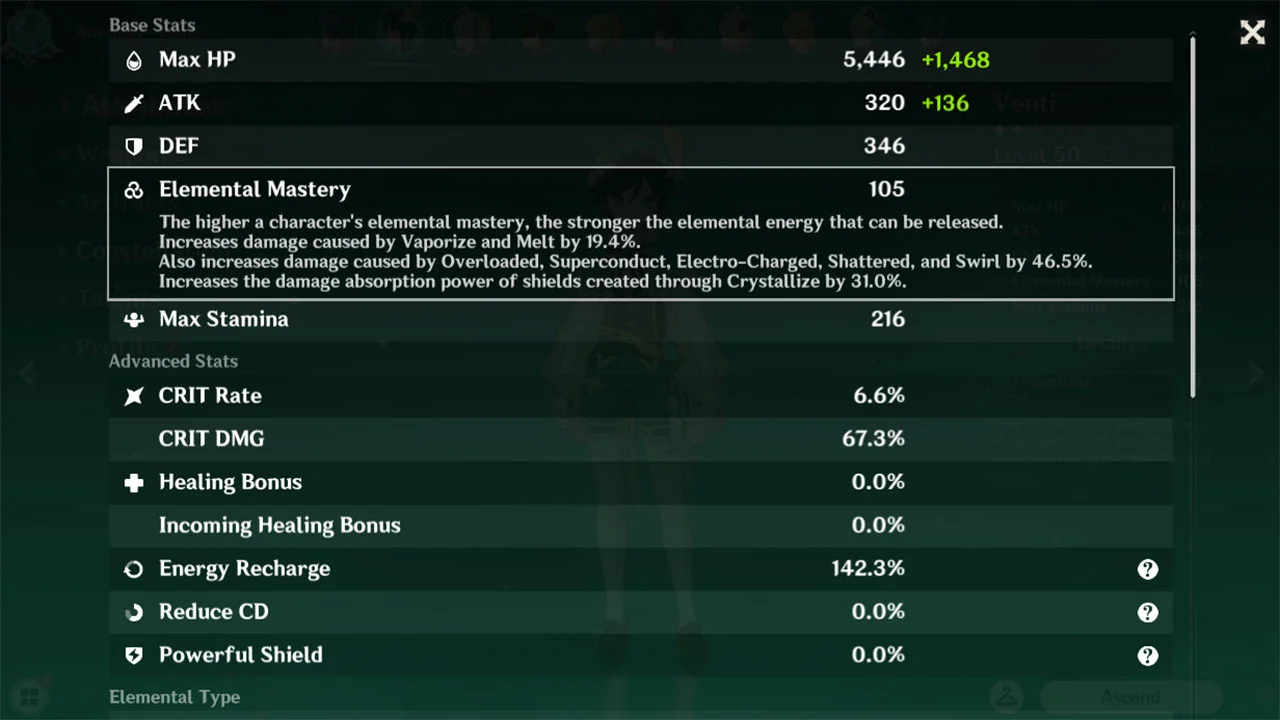The image size is (1280, 720).
Task: Click the Max HP water drop icon
Action: pyautogui.click(x=133, y=60)
